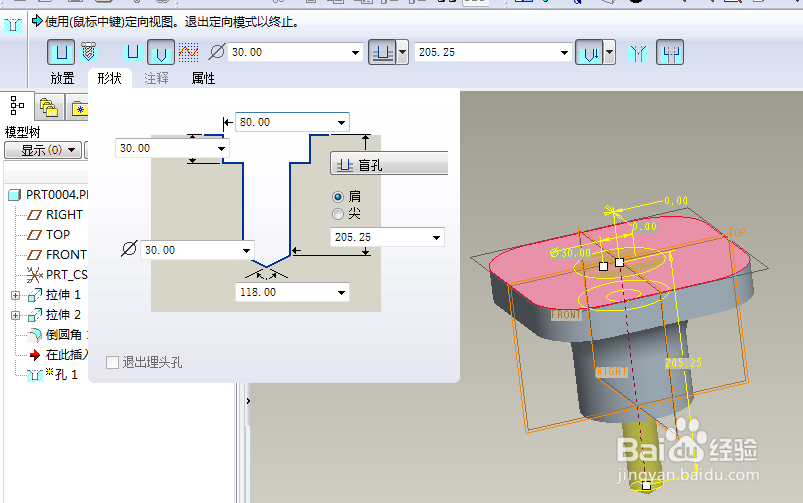Open the depth option type dropdown arrow
Viewport: 803px width, 503px height.
[403, 52]
